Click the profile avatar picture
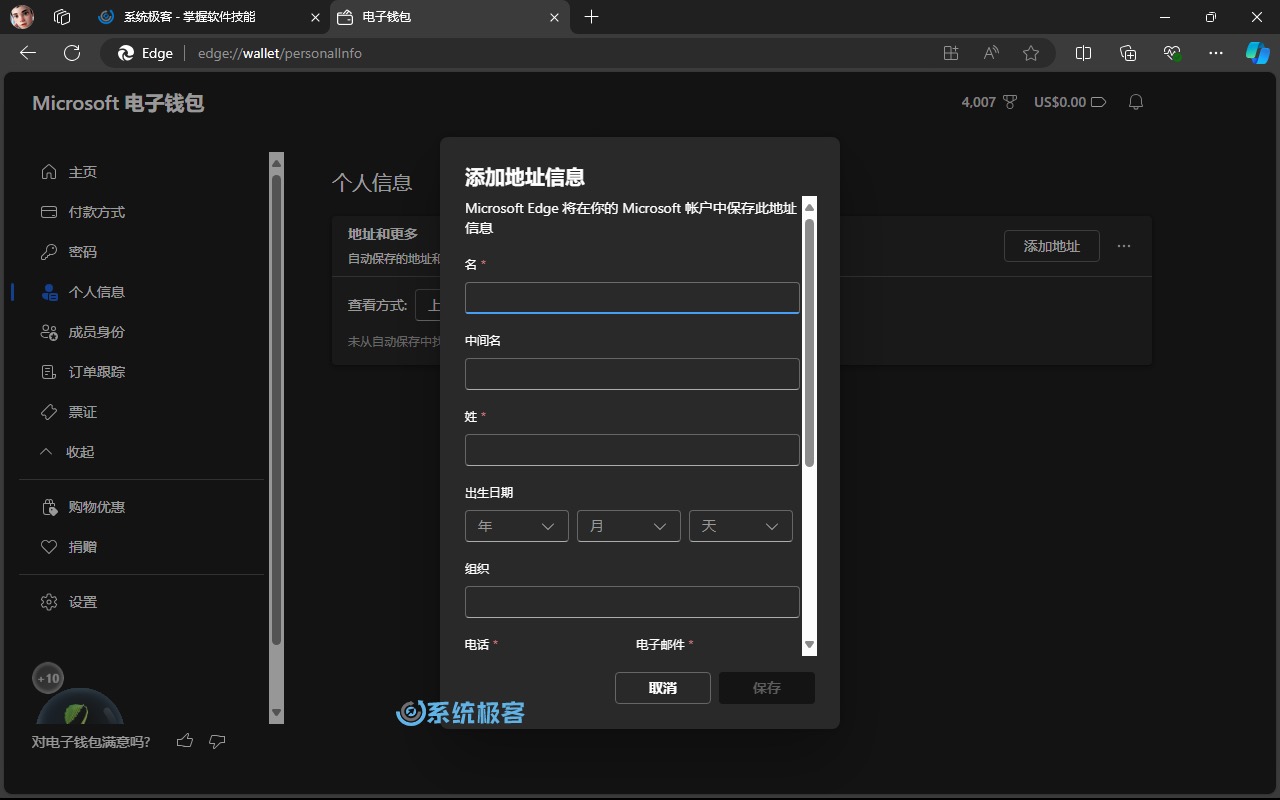 [22, 17]
